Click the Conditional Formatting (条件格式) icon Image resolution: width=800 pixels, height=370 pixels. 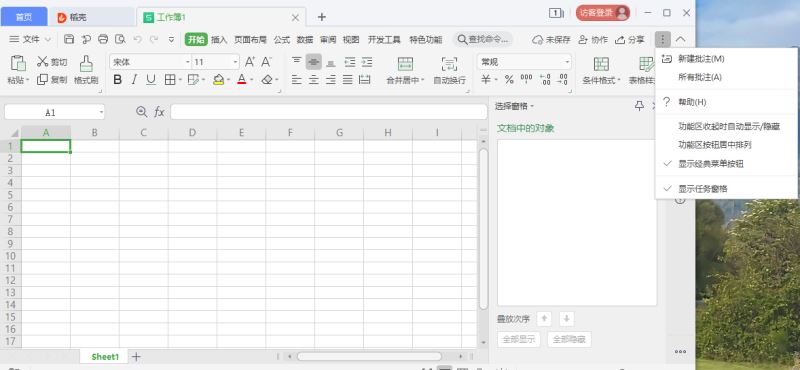[x=601, y=64]
